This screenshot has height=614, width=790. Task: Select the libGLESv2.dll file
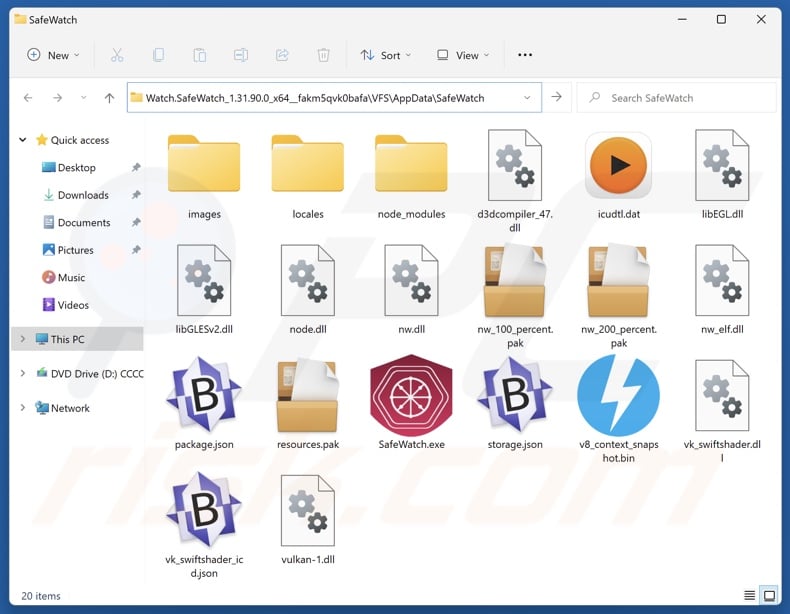click(x=204, y=289)
